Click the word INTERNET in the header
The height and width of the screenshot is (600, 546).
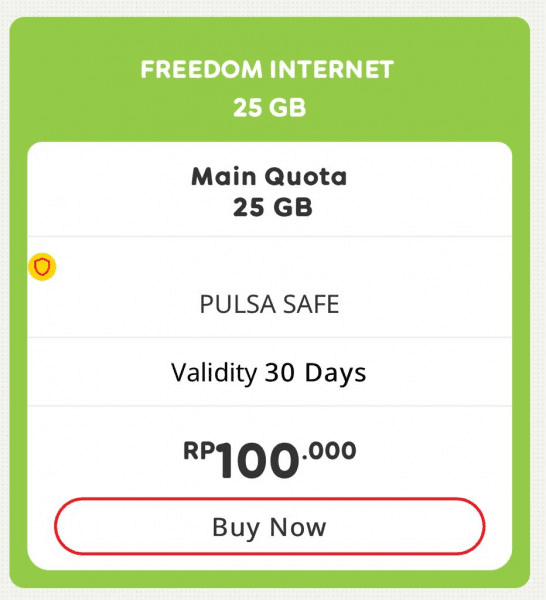tap(331, 70)
